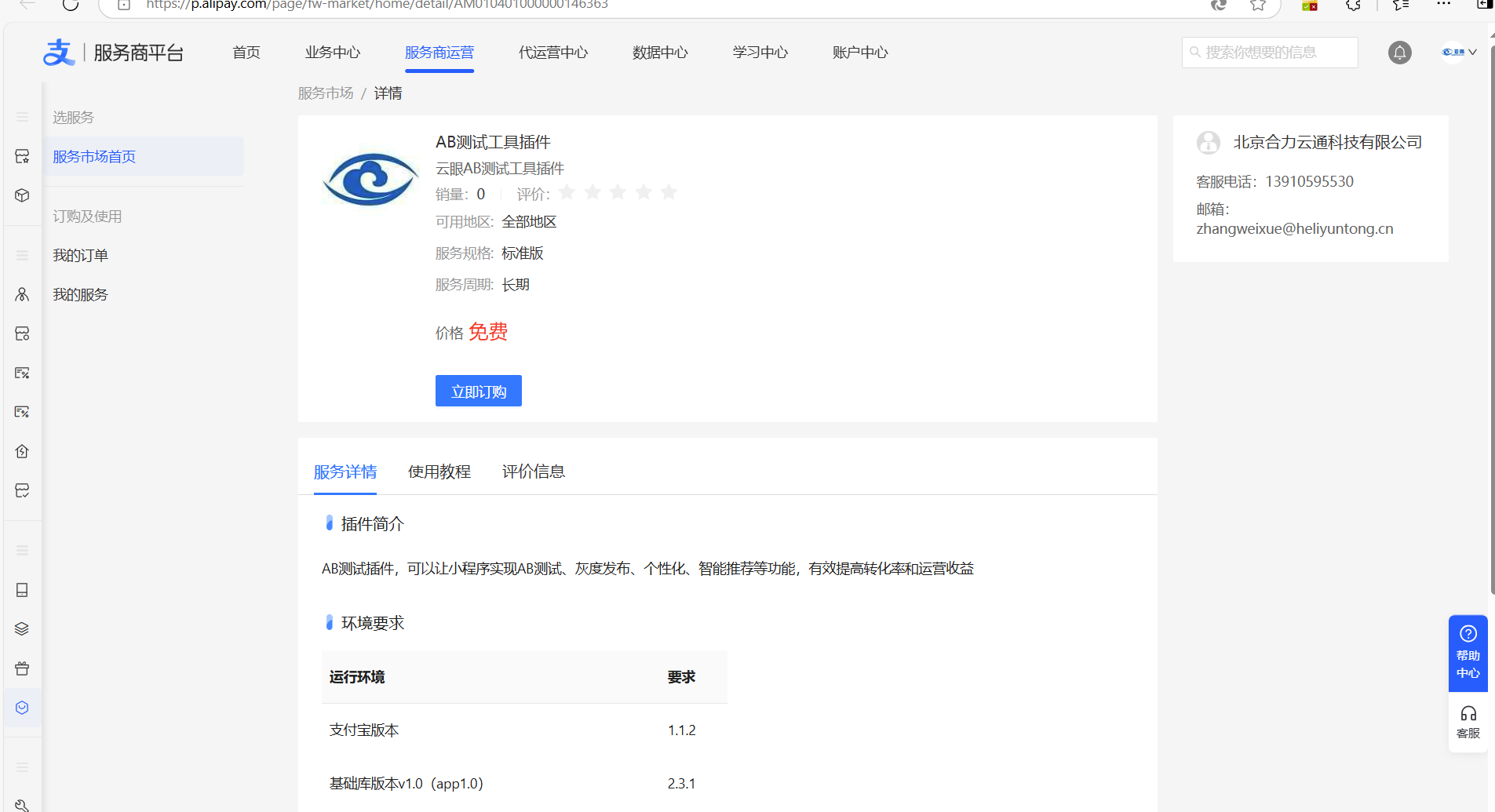Open 代运营中心 navigation item
Viewport: 1495px width, 812px height.
coord(553,53)
